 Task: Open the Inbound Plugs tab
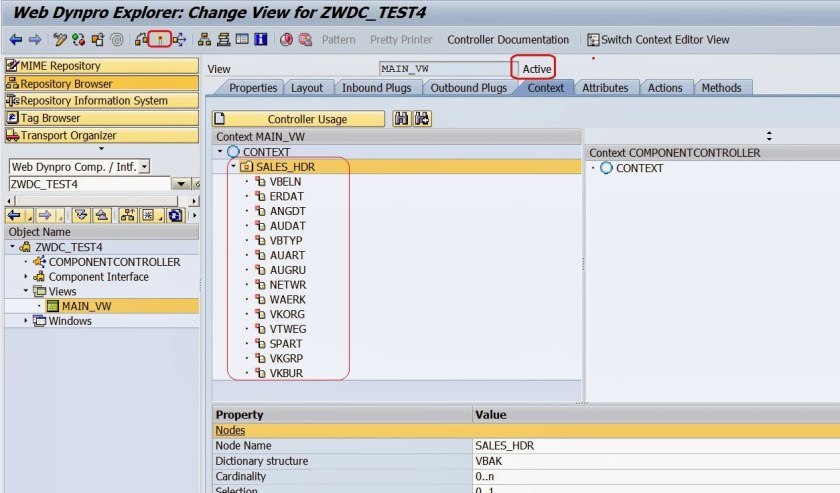point(377,88)
